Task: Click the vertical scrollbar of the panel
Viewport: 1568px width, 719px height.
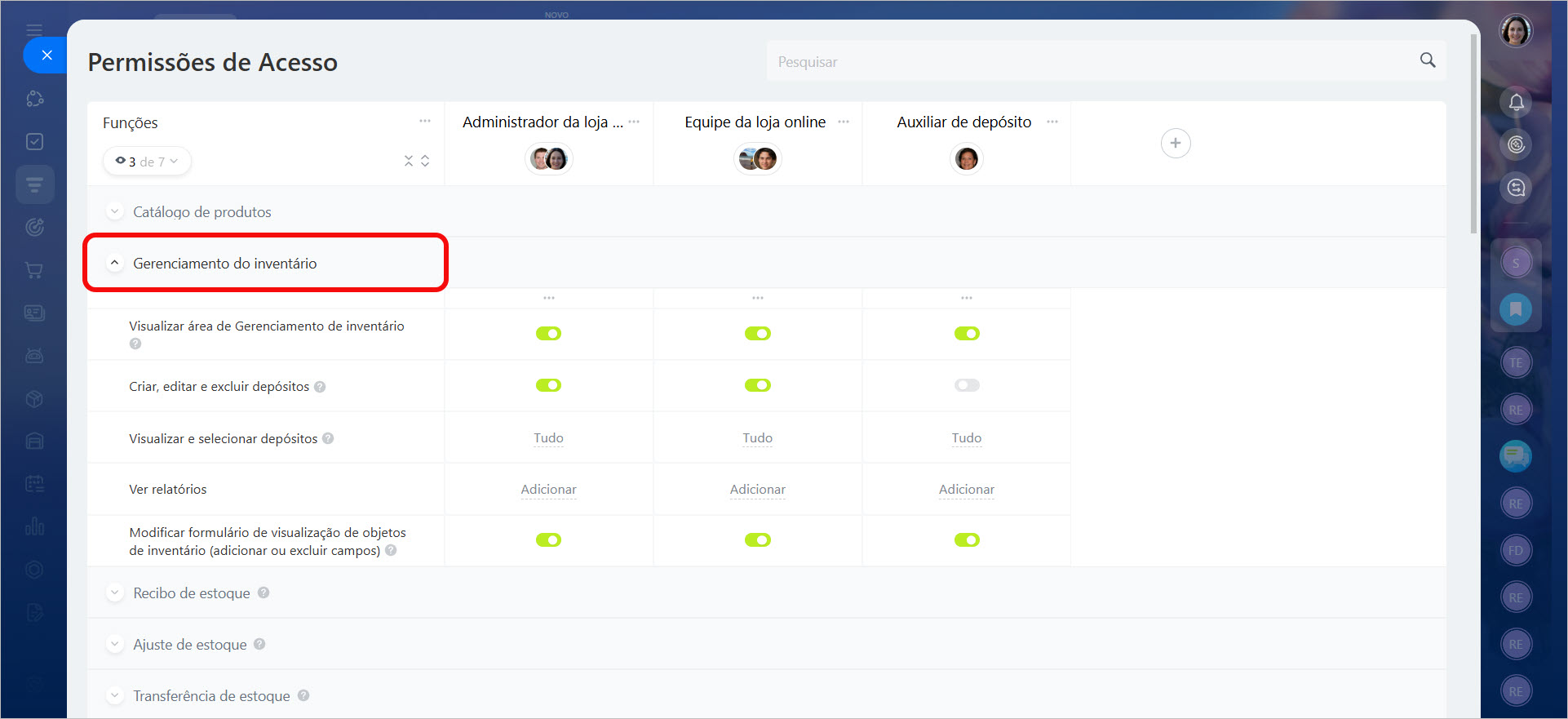Action: click(1473, 135)
